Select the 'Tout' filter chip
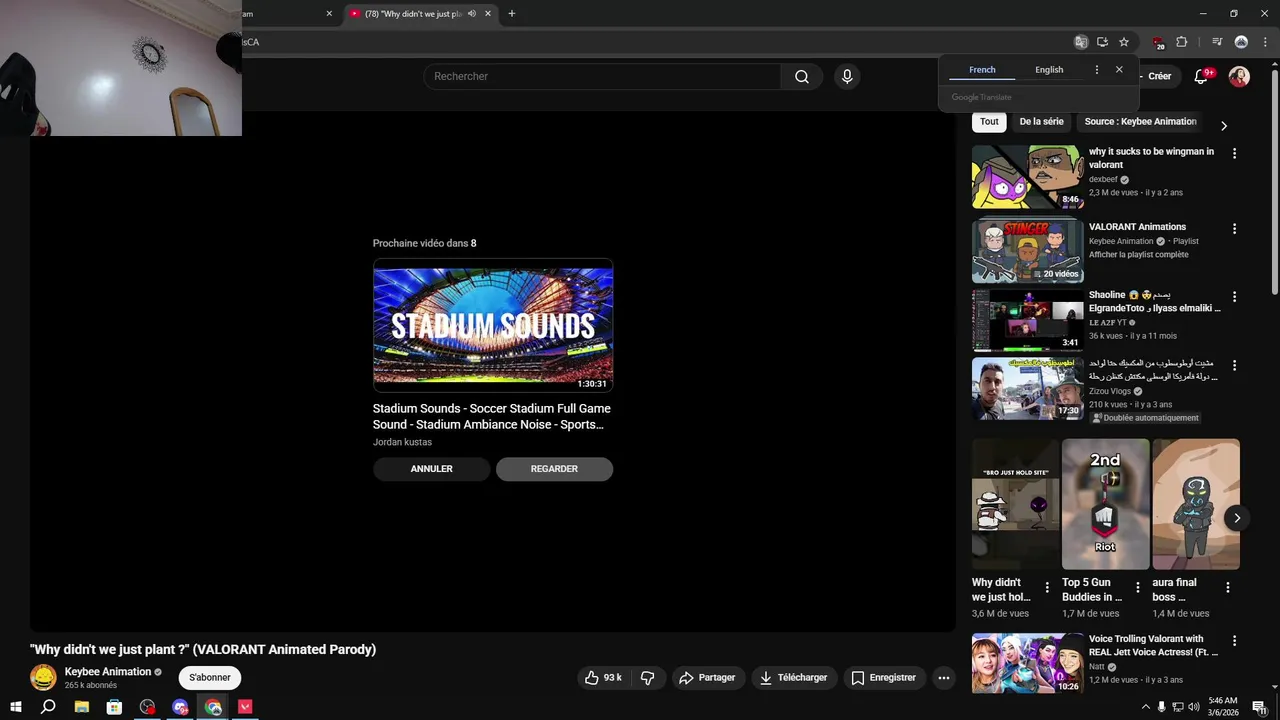This screenshot has width=1280, height=720. click(989, 122)
